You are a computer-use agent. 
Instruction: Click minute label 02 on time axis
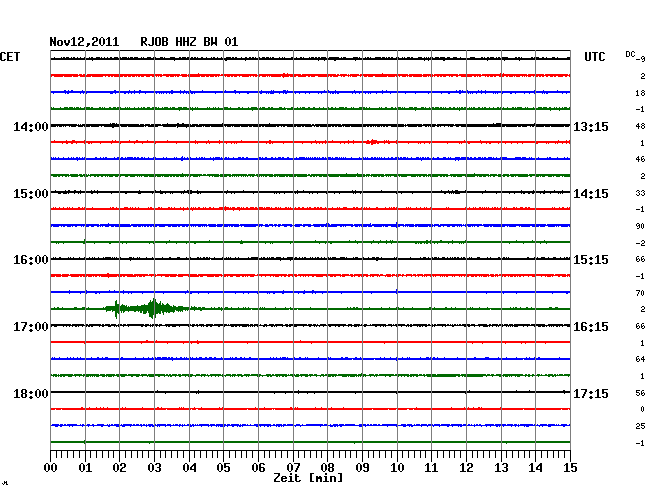tap(119, 468)
